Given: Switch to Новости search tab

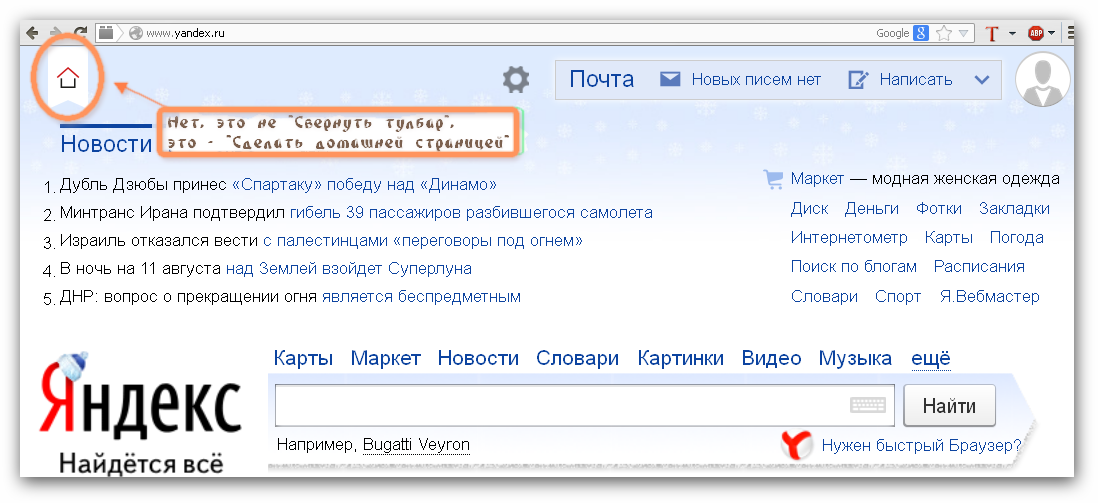Looking at the screenshot, I should 478,358.
